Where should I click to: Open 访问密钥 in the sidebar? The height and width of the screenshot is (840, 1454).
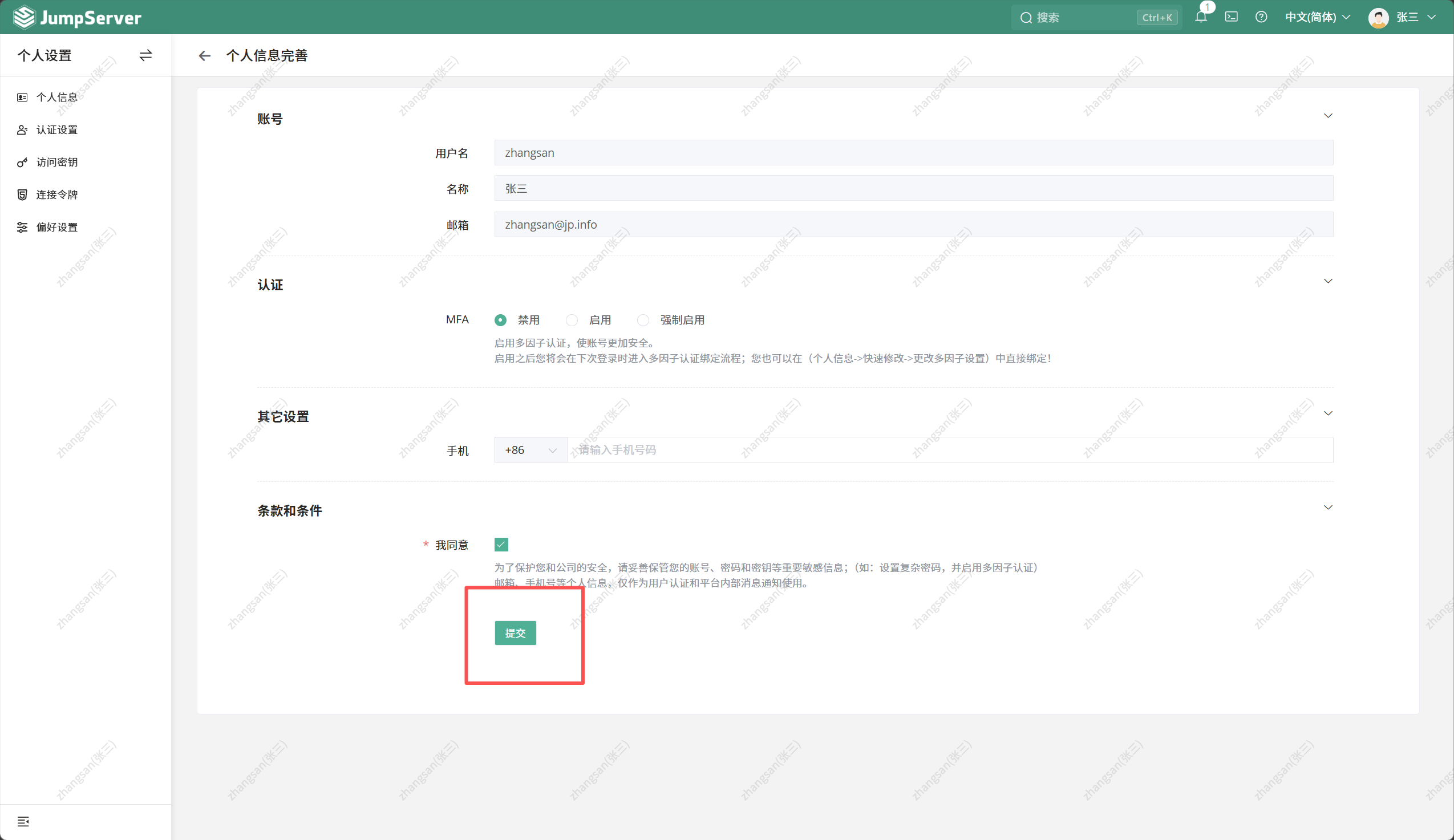click(x=56, y=162)
